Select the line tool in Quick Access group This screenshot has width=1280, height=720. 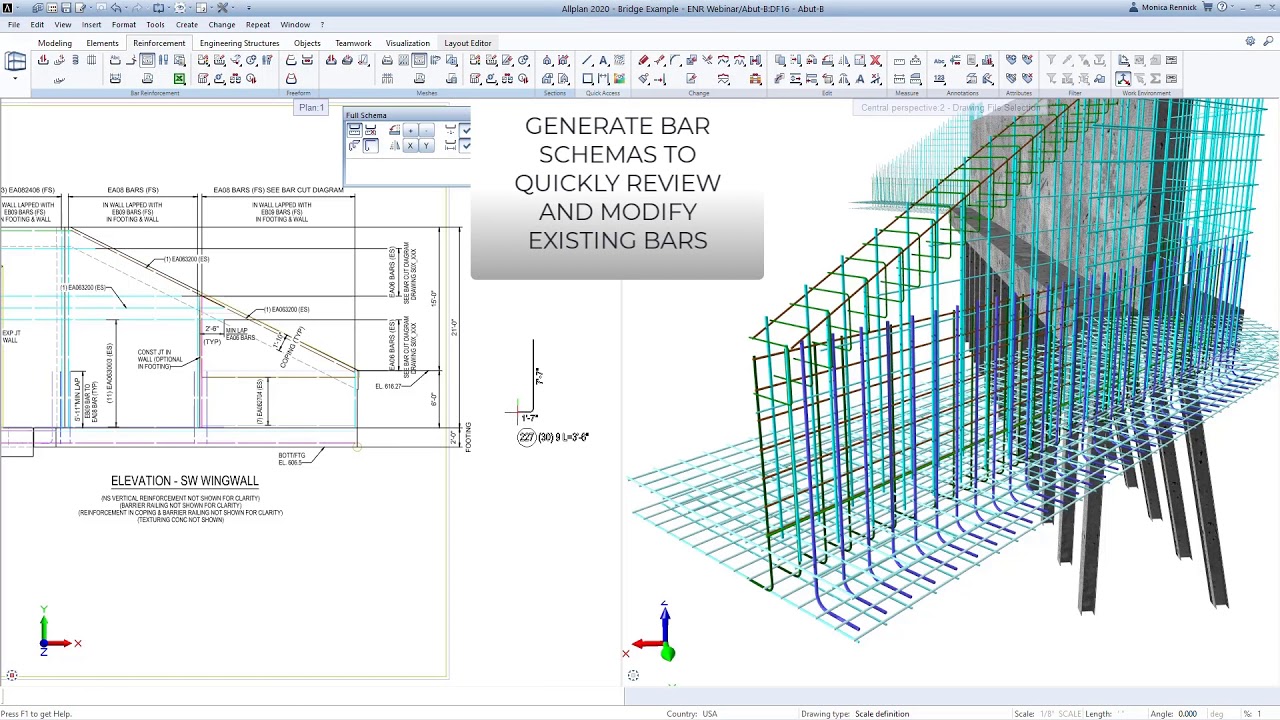tap(587, 61)
